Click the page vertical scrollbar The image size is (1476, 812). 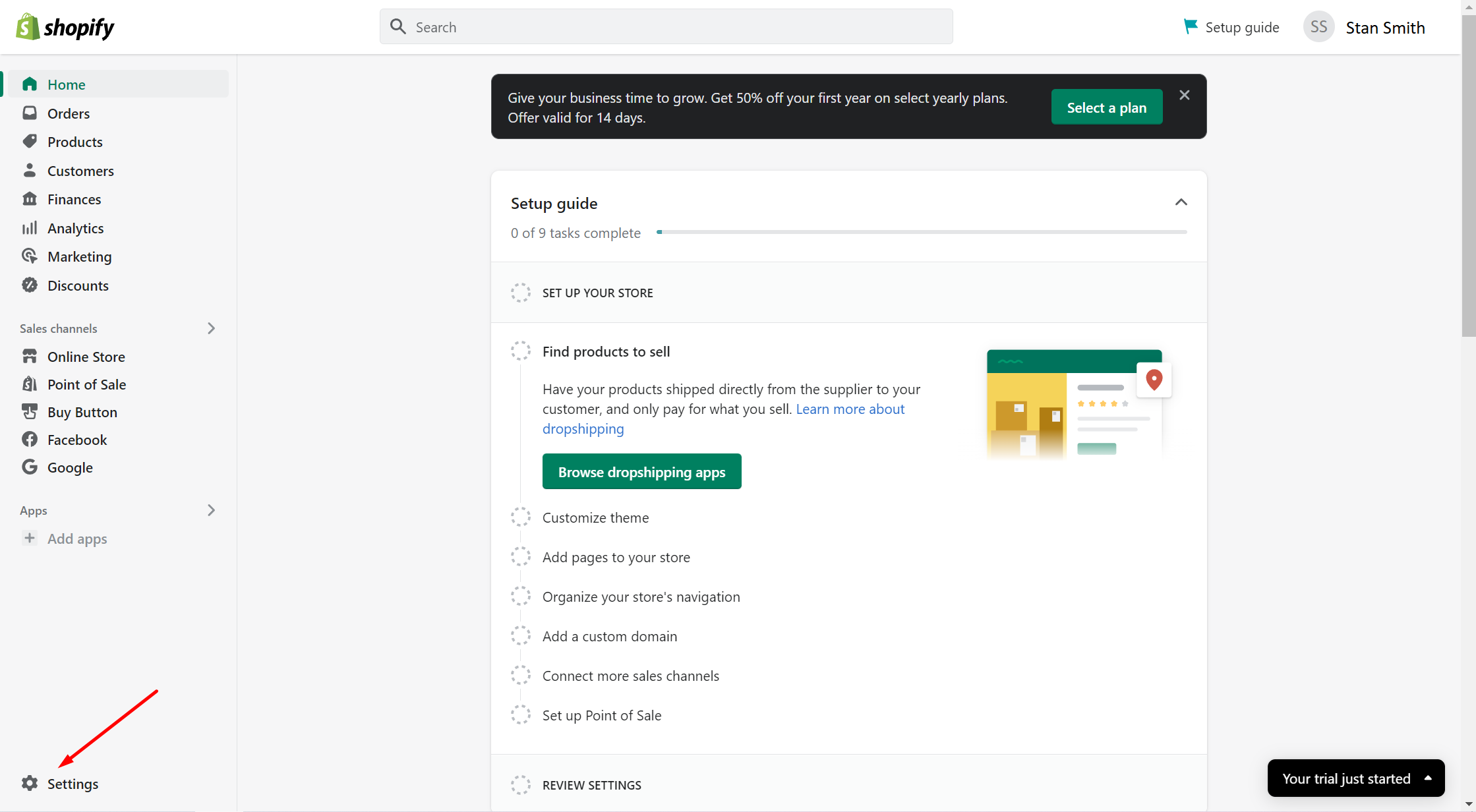pyautogui.click(x=1469, y=175)
